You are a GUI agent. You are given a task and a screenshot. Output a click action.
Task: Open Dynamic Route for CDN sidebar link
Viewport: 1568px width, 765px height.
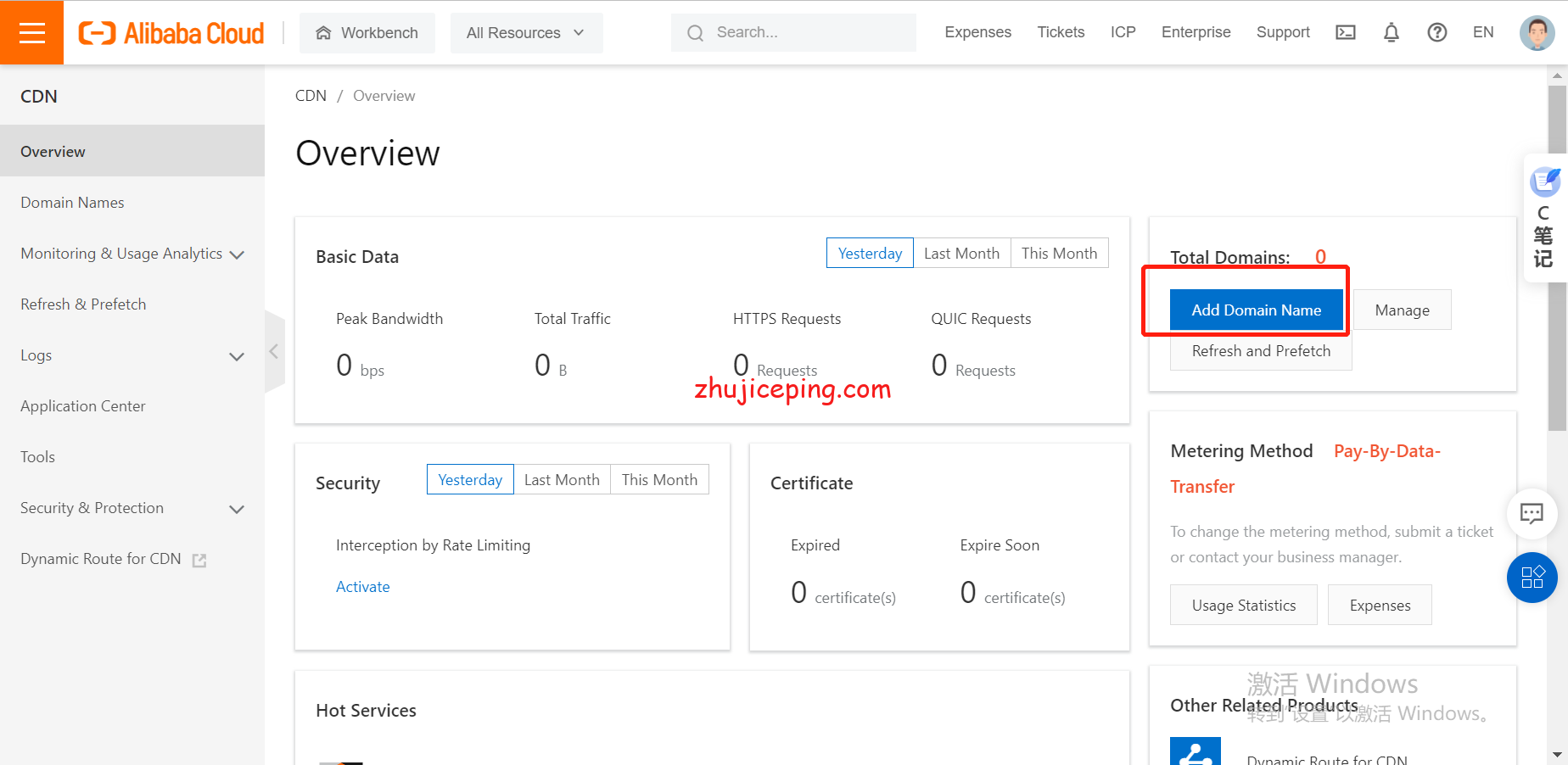click(x=101, y=559)
